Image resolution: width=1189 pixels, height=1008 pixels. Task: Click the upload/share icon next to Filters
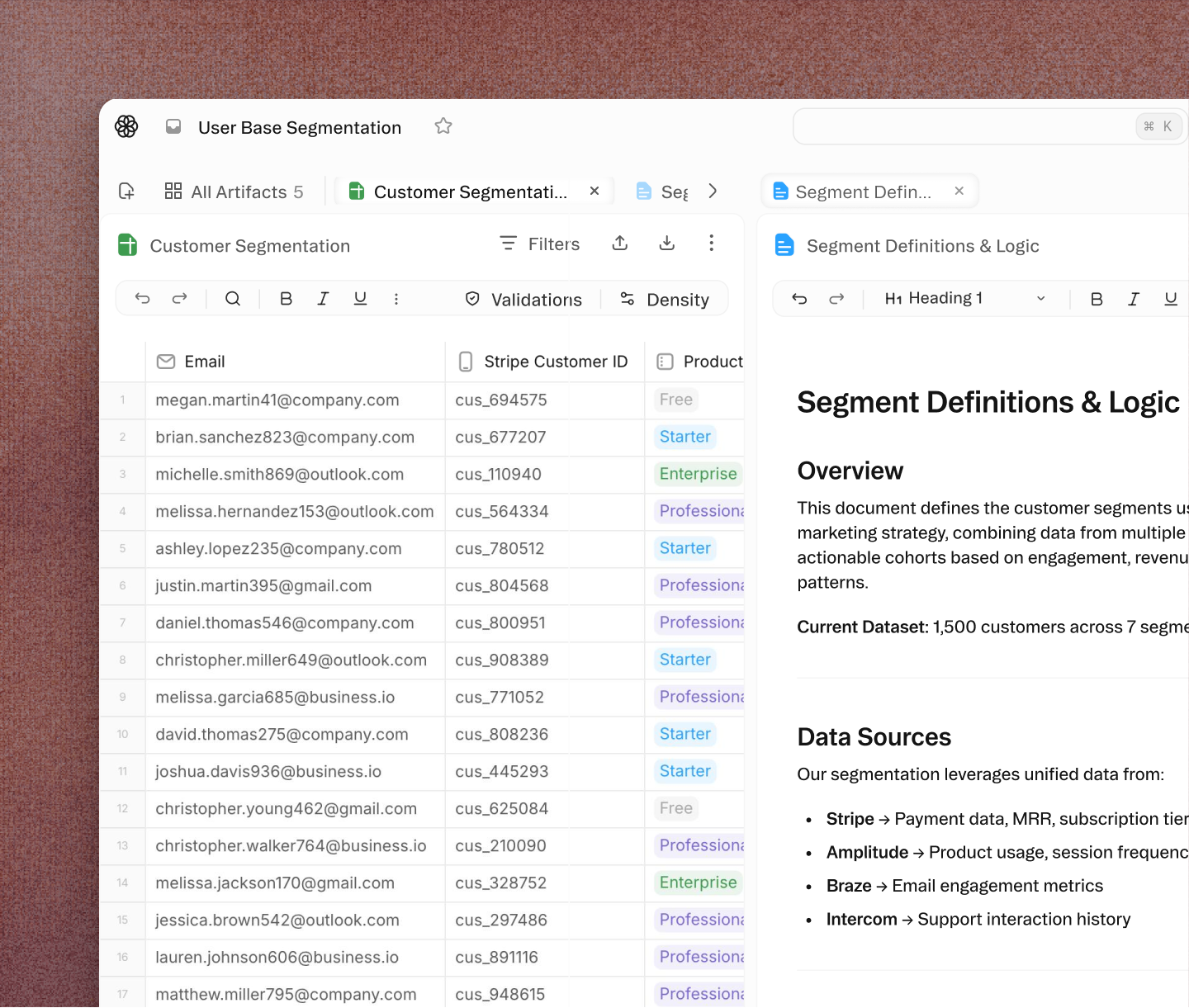click(x=619, y=243)
